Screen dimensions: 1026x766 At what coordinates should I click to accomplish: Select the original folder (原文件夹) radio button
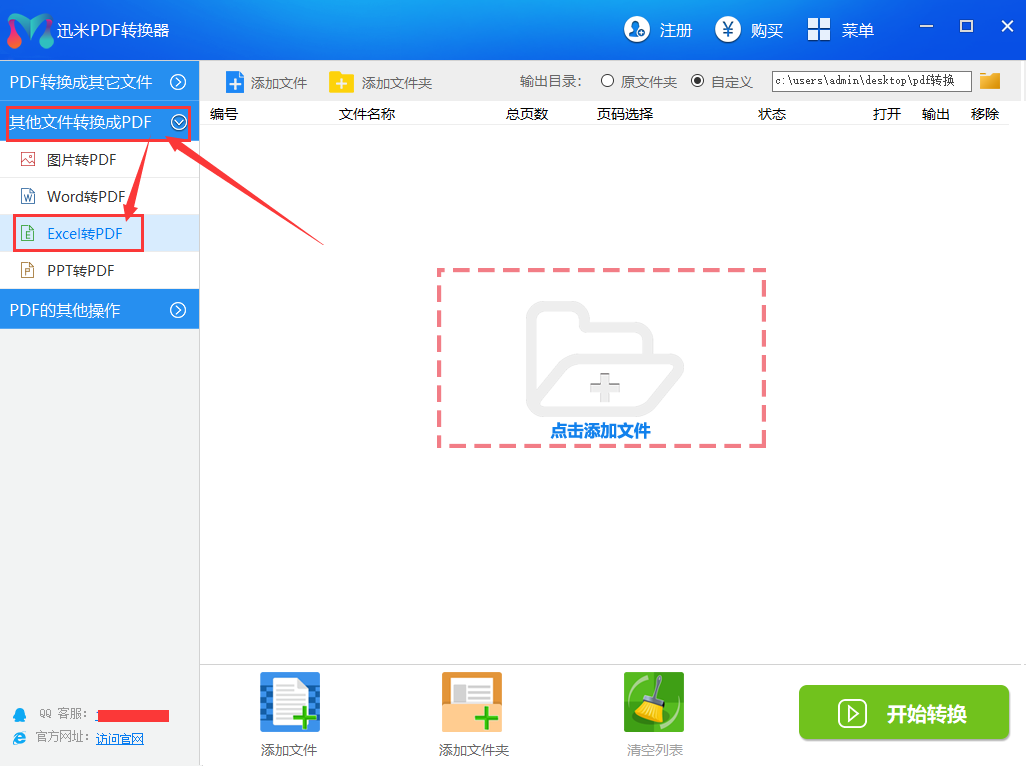[607, 81]
